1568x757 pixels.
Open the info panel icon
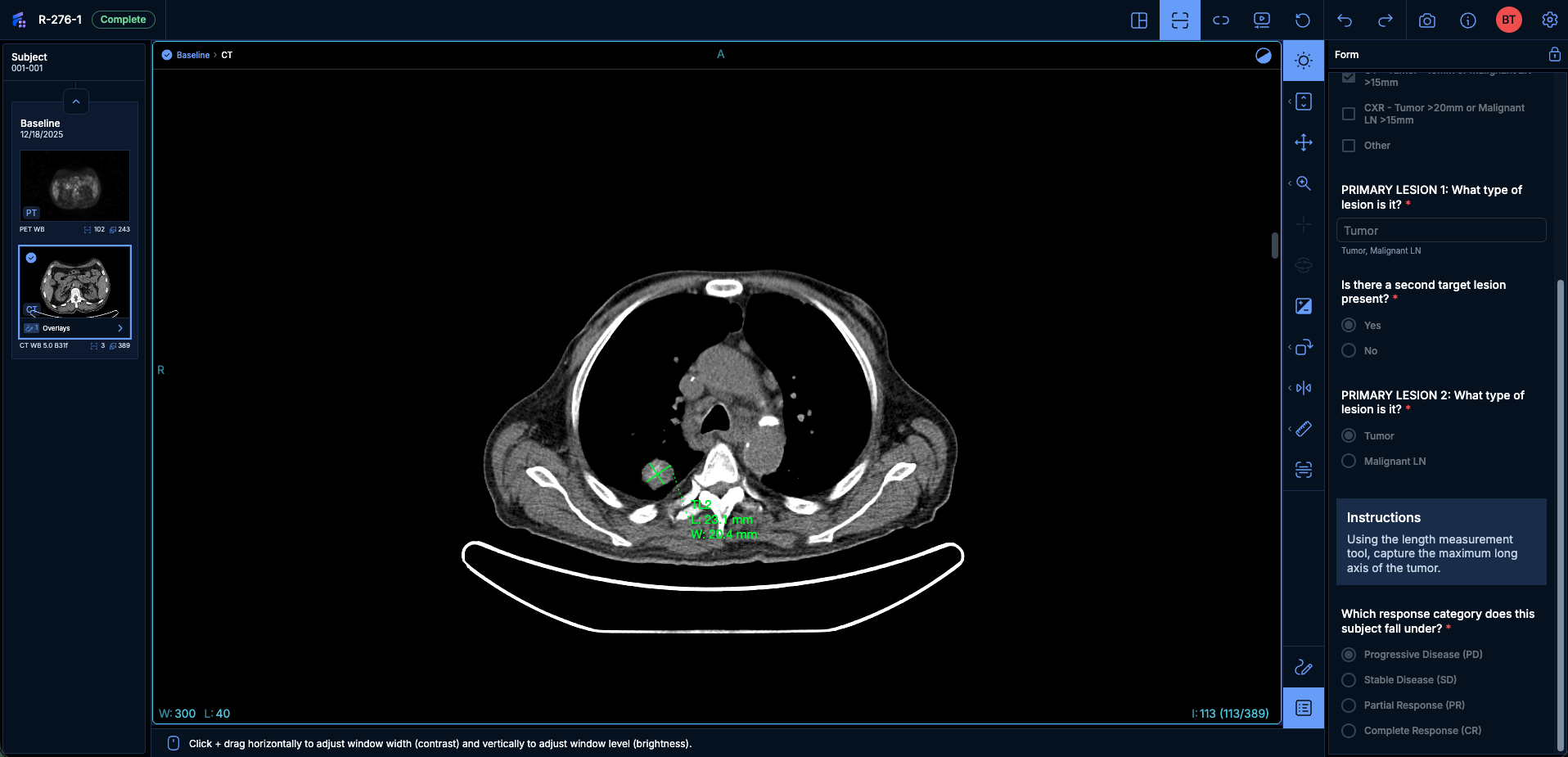pyautogui.click(x=1467, y=20)
